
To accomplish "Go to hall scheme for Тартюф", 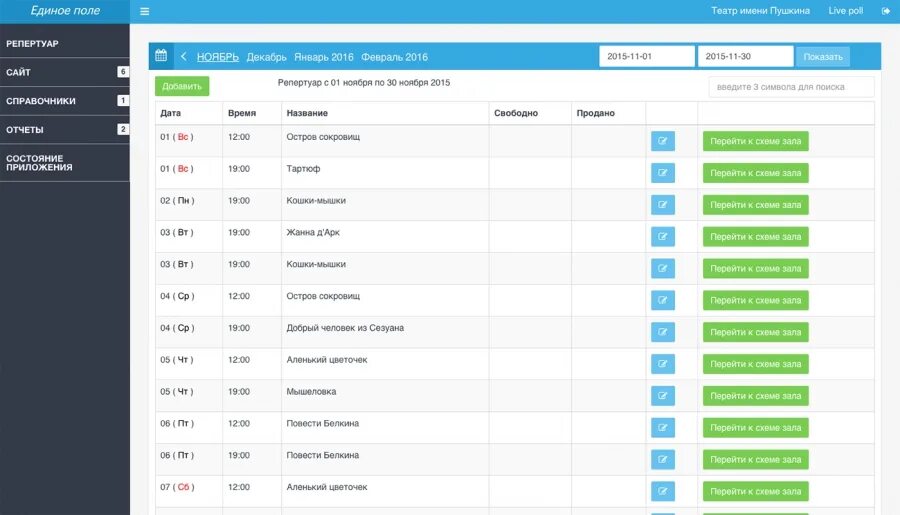I will point(755,173).
